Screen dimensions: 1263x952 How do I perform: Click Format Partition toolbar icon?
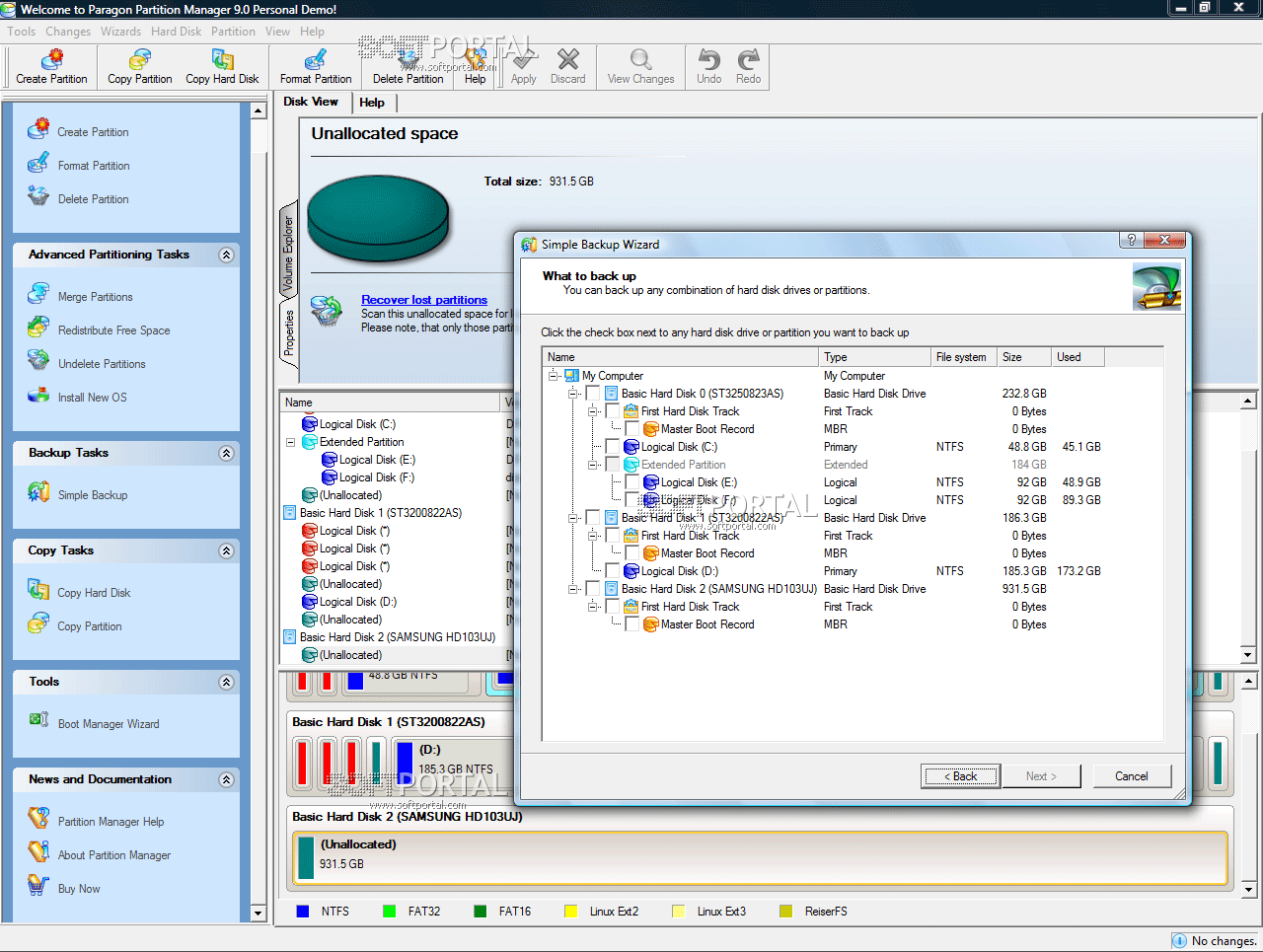click(x=316, y=59)
